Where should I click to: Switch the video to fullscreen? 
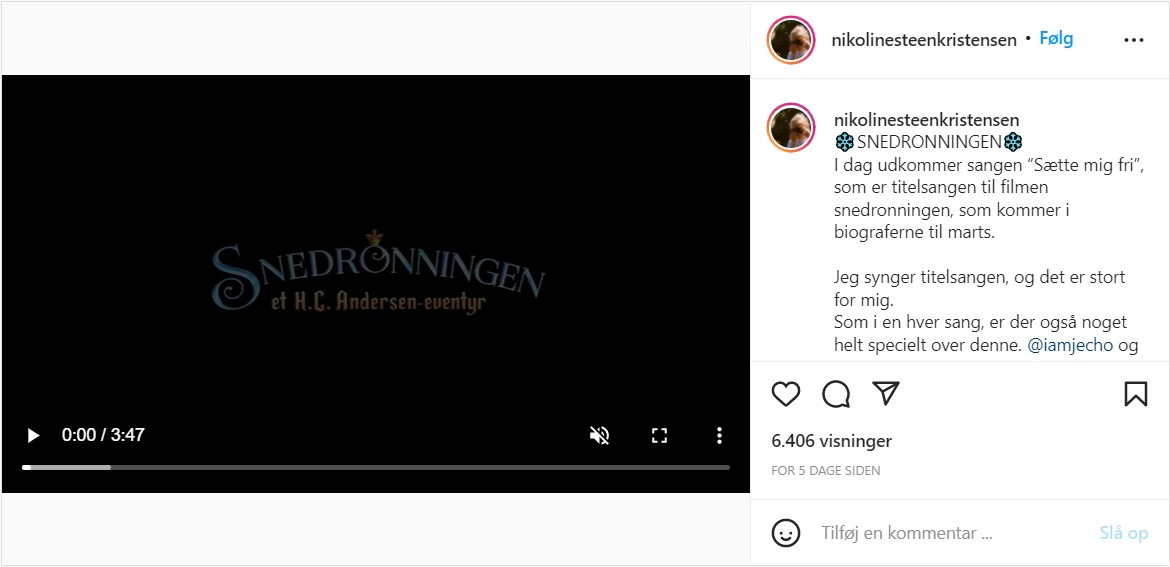(x=659, y=435)
